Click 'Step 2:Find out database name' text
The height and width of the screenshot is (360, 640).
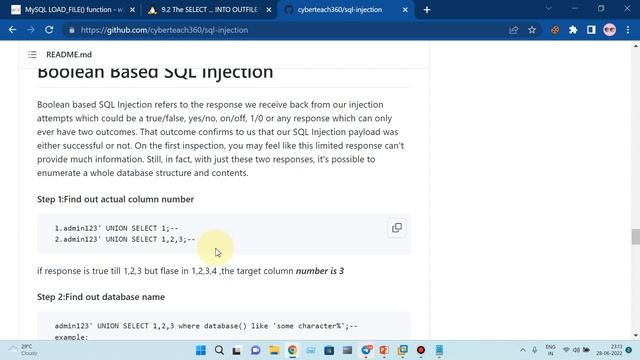pos(101,297)
